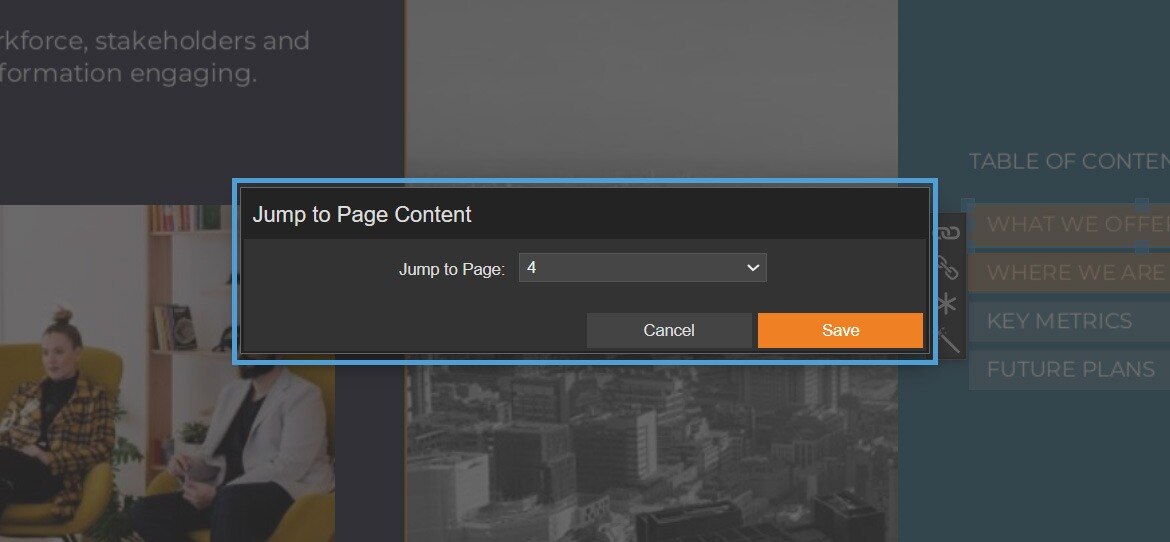Click the KEY METRICS contents entry
This screenshot has height=542, width=1170.
pyautogui.click(x=1060, y=321)
